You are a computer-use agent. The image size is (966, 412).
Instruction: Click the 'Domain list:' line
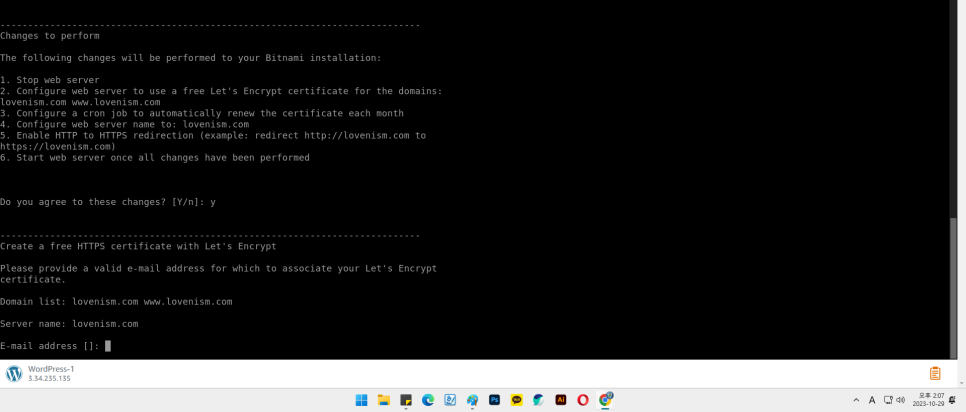tap(116, 302)
